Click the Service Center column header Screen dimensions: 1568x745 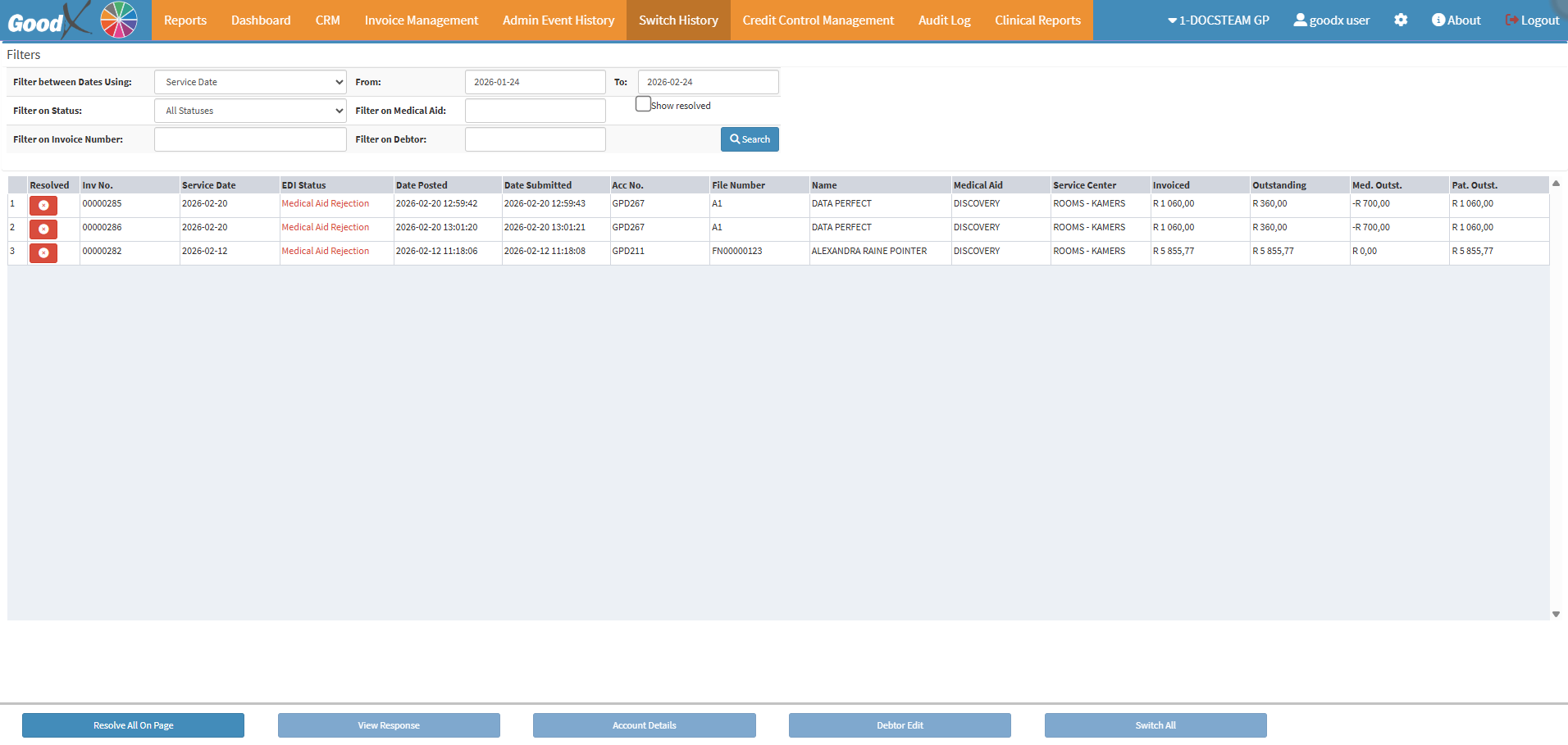click(1101, 185)
